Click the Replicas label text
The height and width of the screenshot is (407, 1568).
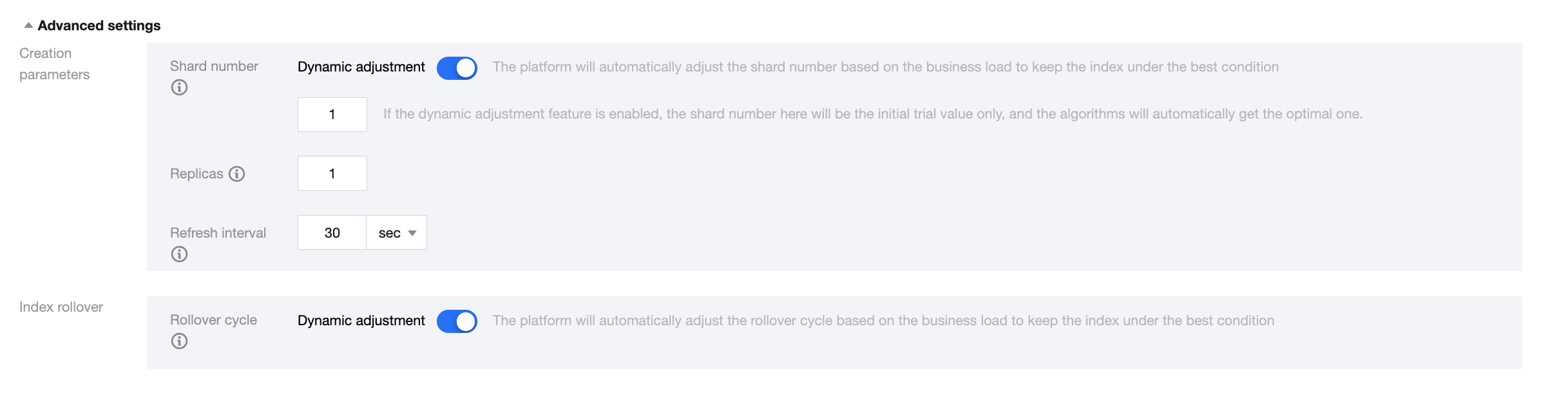196,174
